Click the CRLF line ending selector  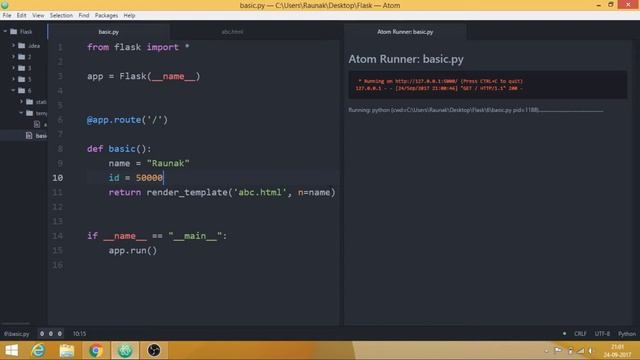(x=580, y=333)
